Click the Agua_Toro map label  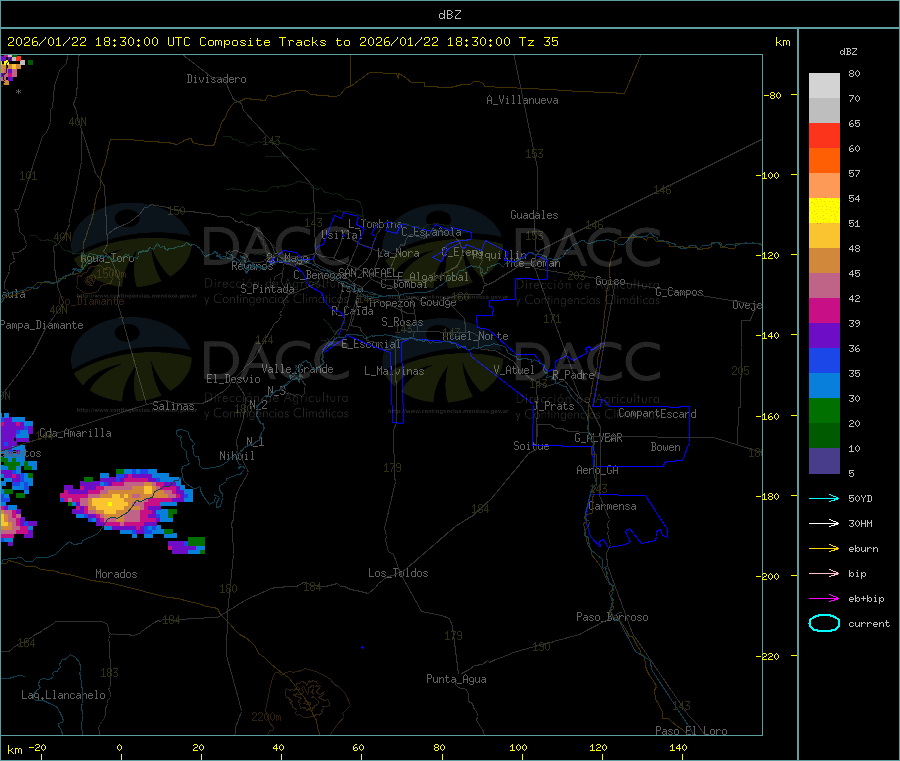pyautogui.click(x=107, y=258)
